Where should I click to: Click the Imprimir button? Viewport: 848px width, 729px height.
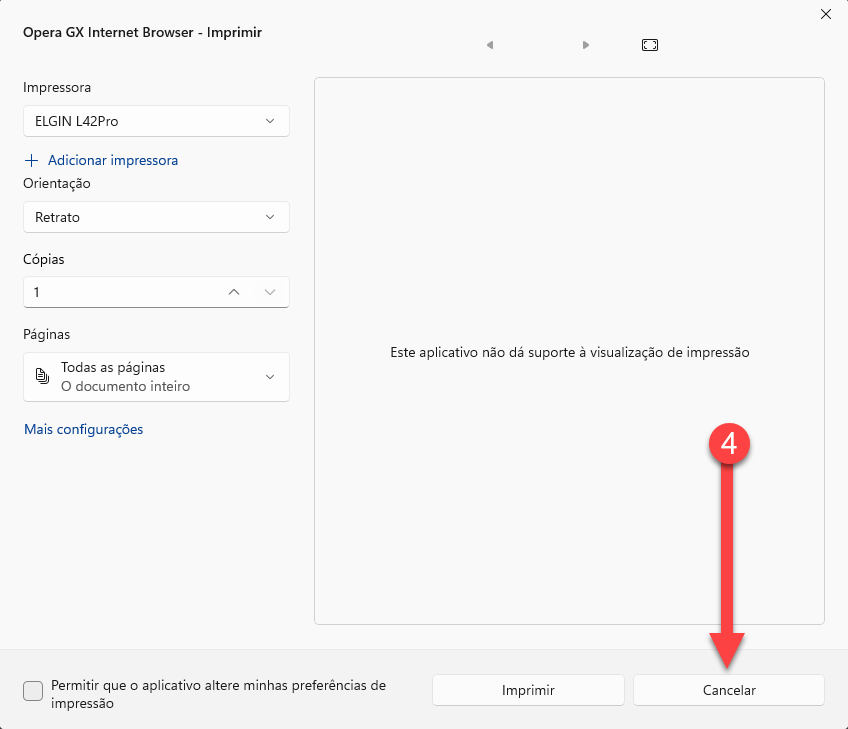pos(528,690)
